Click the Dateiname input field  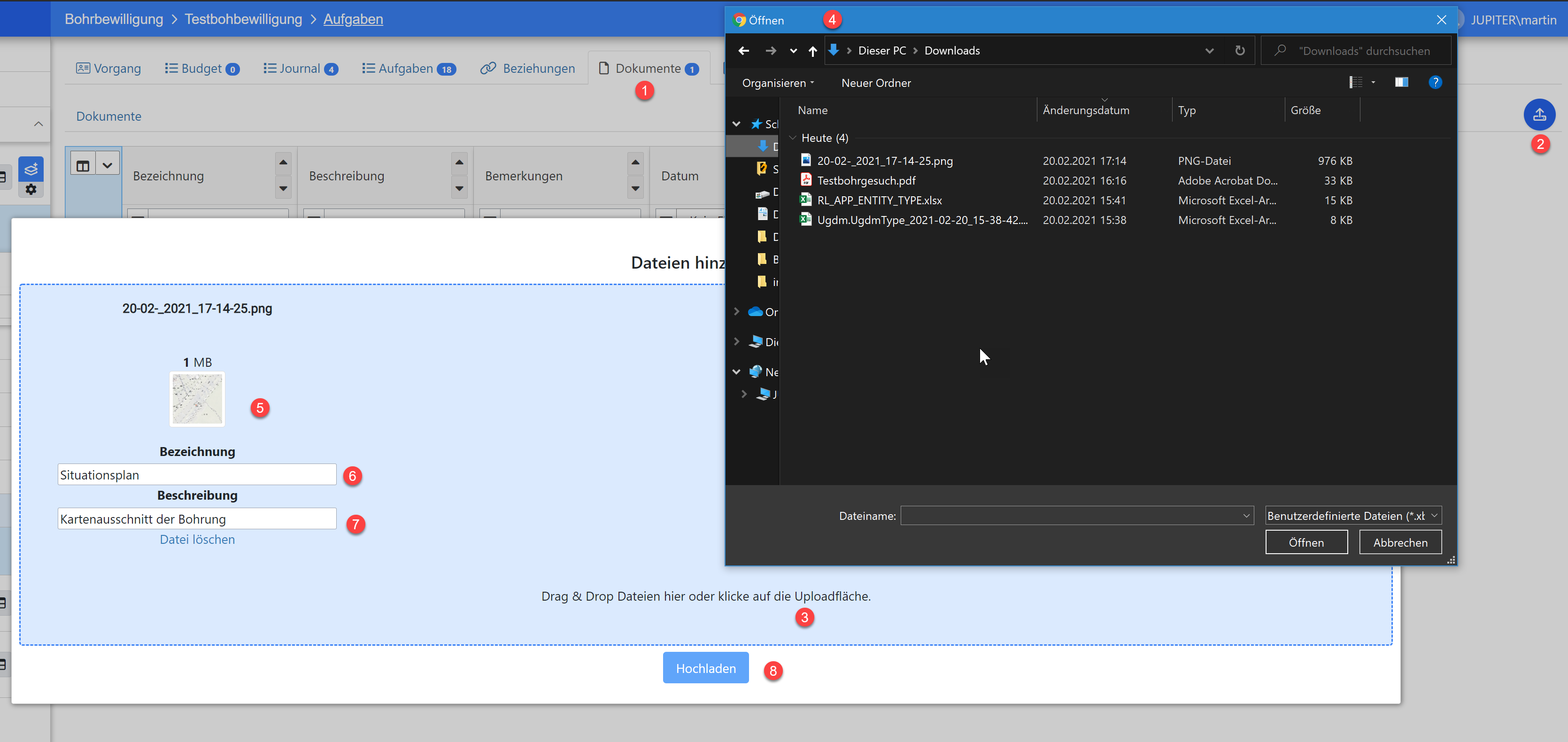point(1077,516)
